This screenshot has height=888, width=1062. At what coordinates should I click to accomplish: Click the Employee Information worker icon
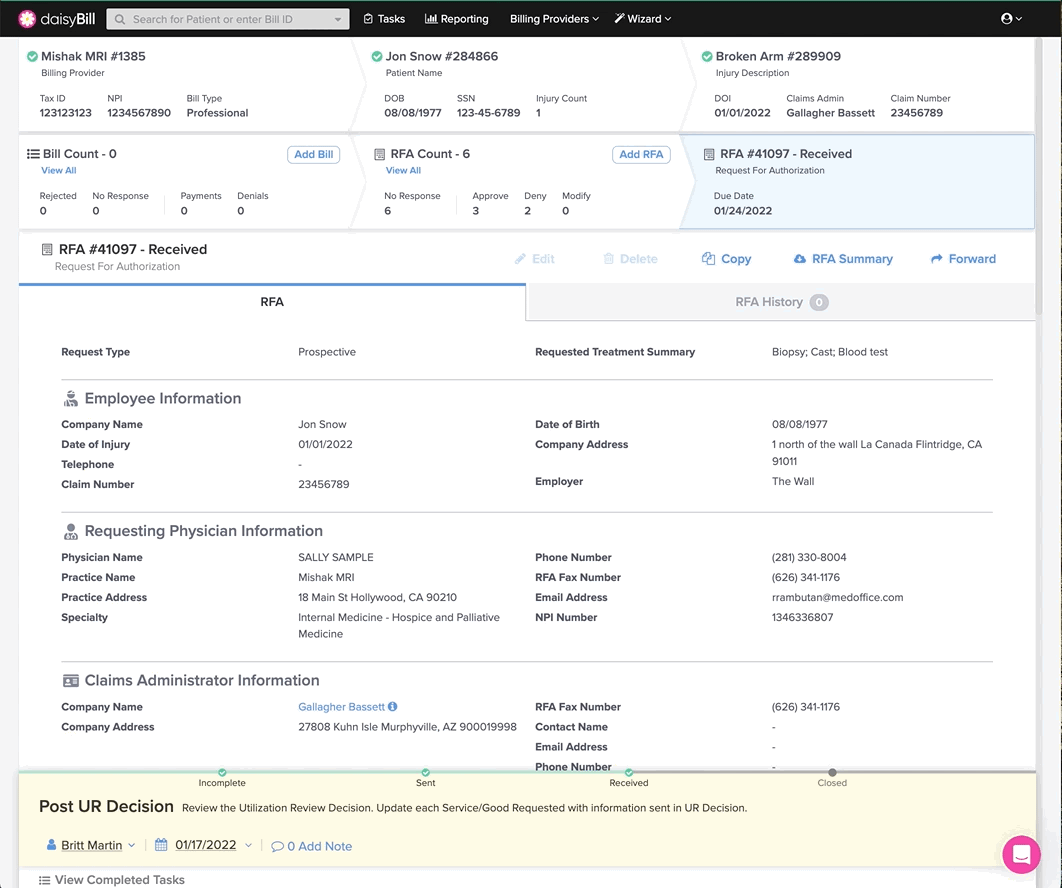pos(70,398)
